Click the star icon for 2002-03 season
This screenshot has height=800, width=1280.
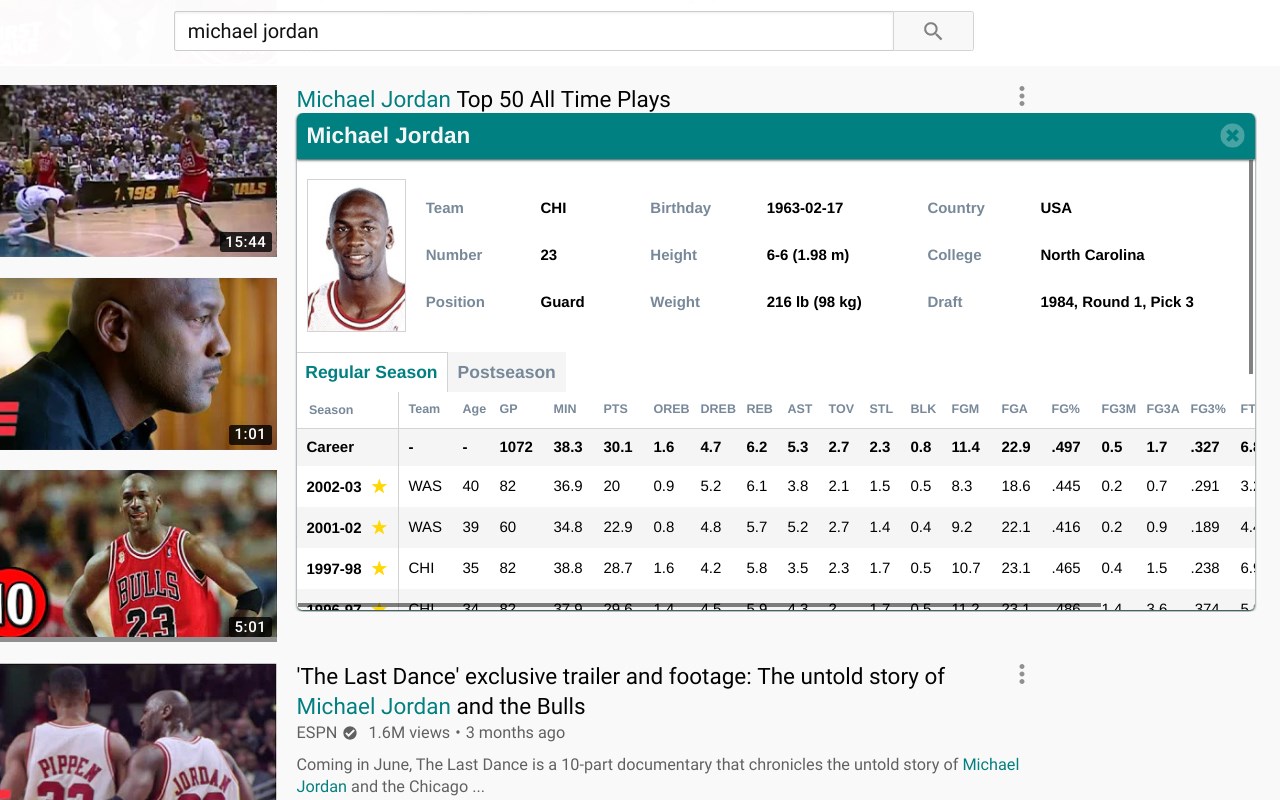(379, 486)
